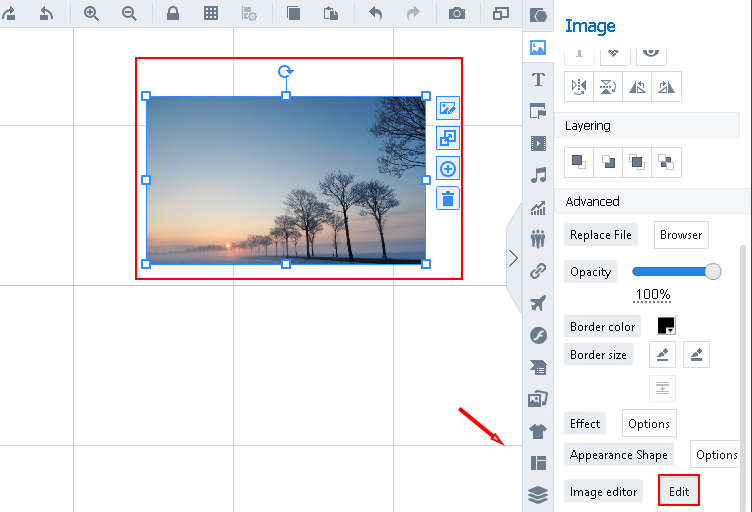The image size is (752, 512).
Task: Click the second flip icon in panel
Action: coord(608,87)
